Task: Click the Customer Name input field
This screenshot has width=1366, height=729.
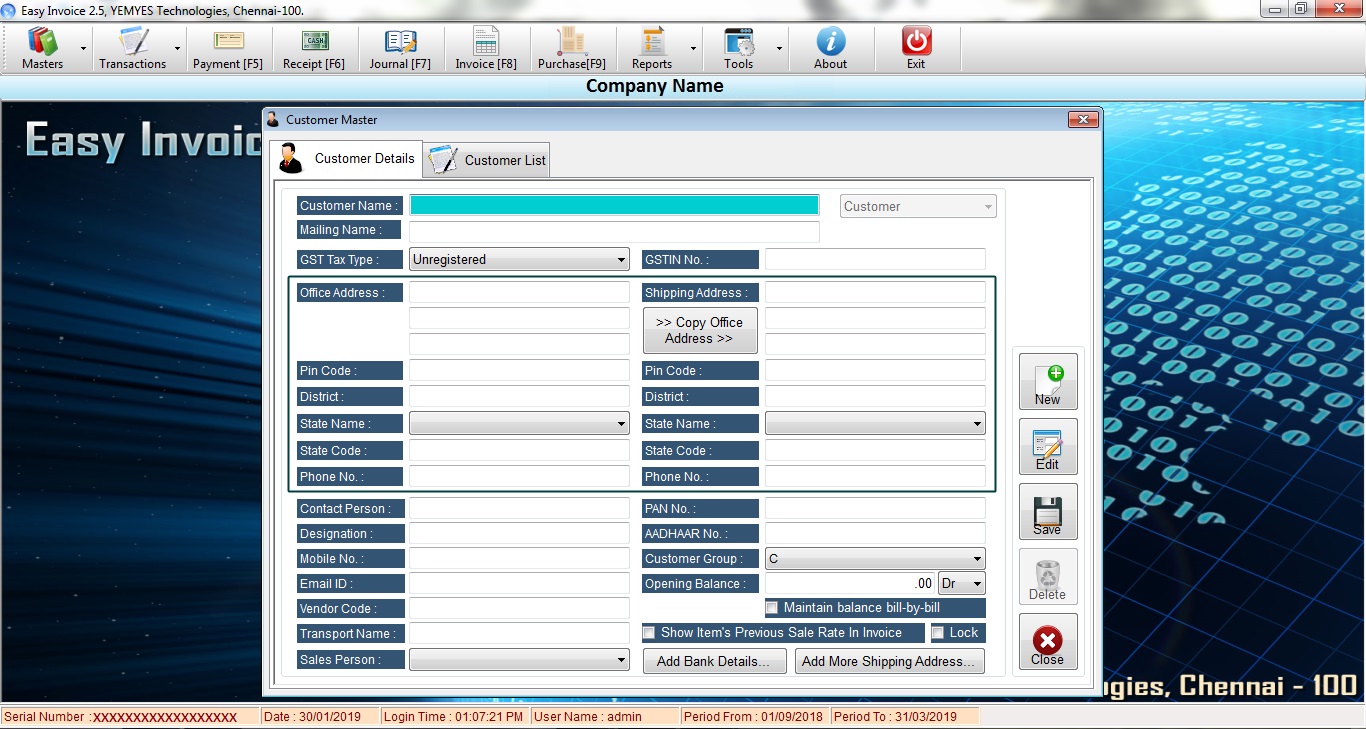Action: [614, 206]
